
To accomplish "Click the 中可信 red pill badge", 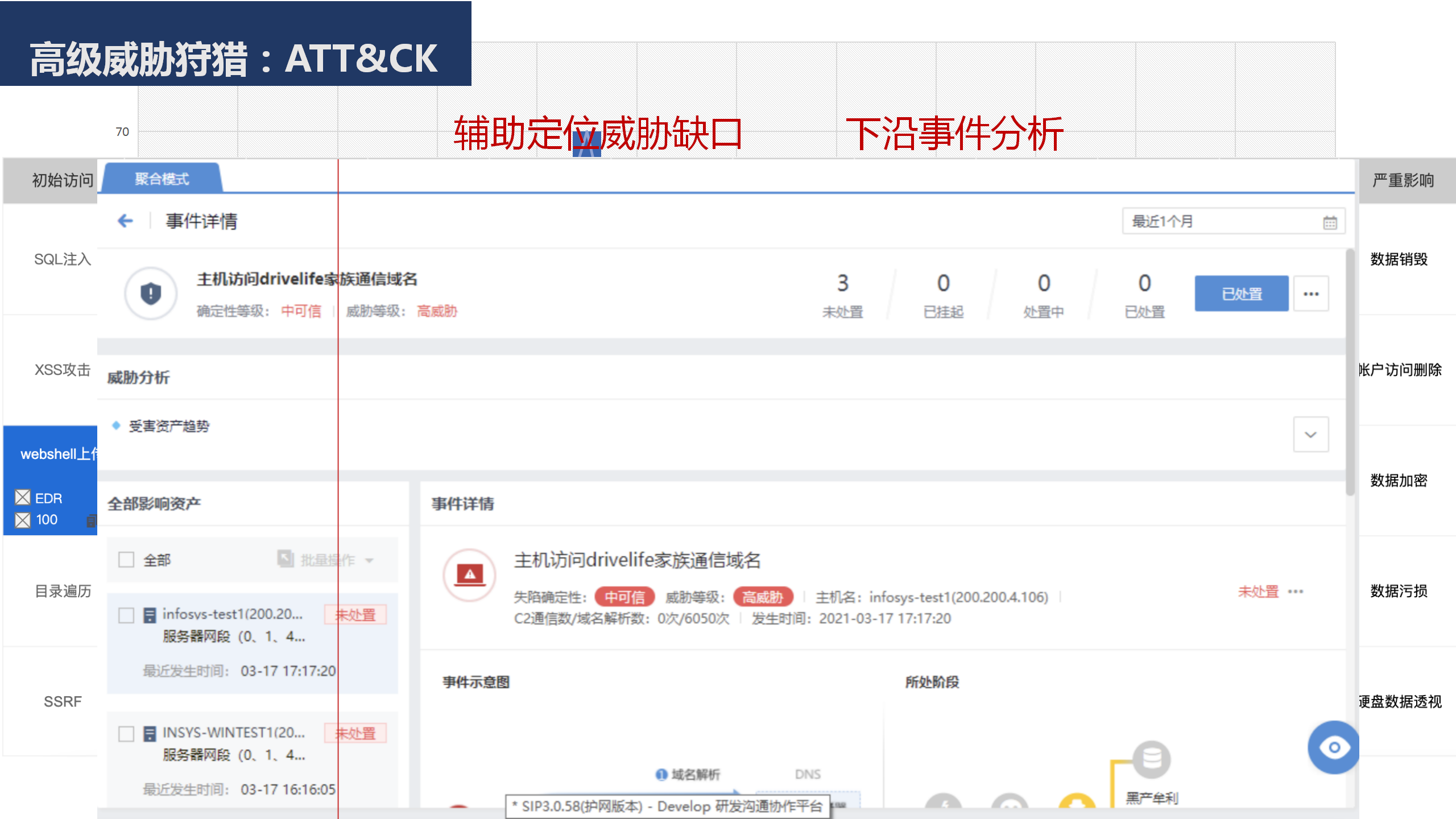I will pos(624,597).
